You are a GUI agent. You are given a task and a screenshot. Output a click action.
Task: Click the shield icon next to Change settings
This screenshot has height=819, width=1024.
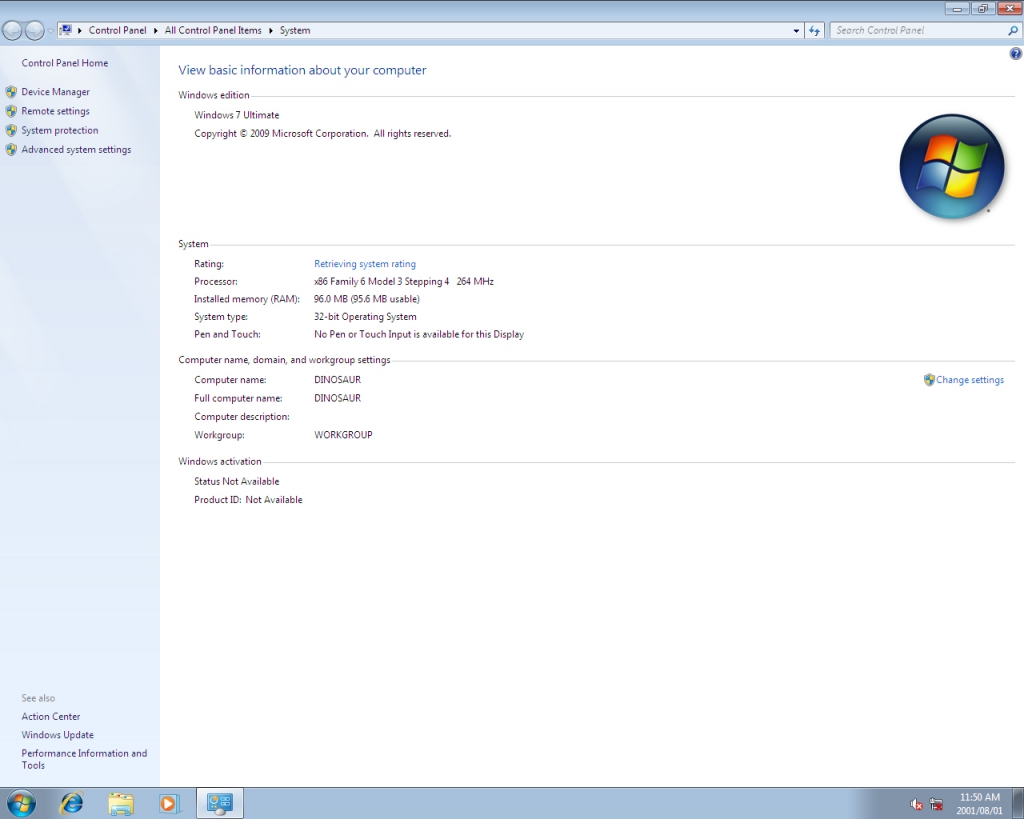[929, 380]
